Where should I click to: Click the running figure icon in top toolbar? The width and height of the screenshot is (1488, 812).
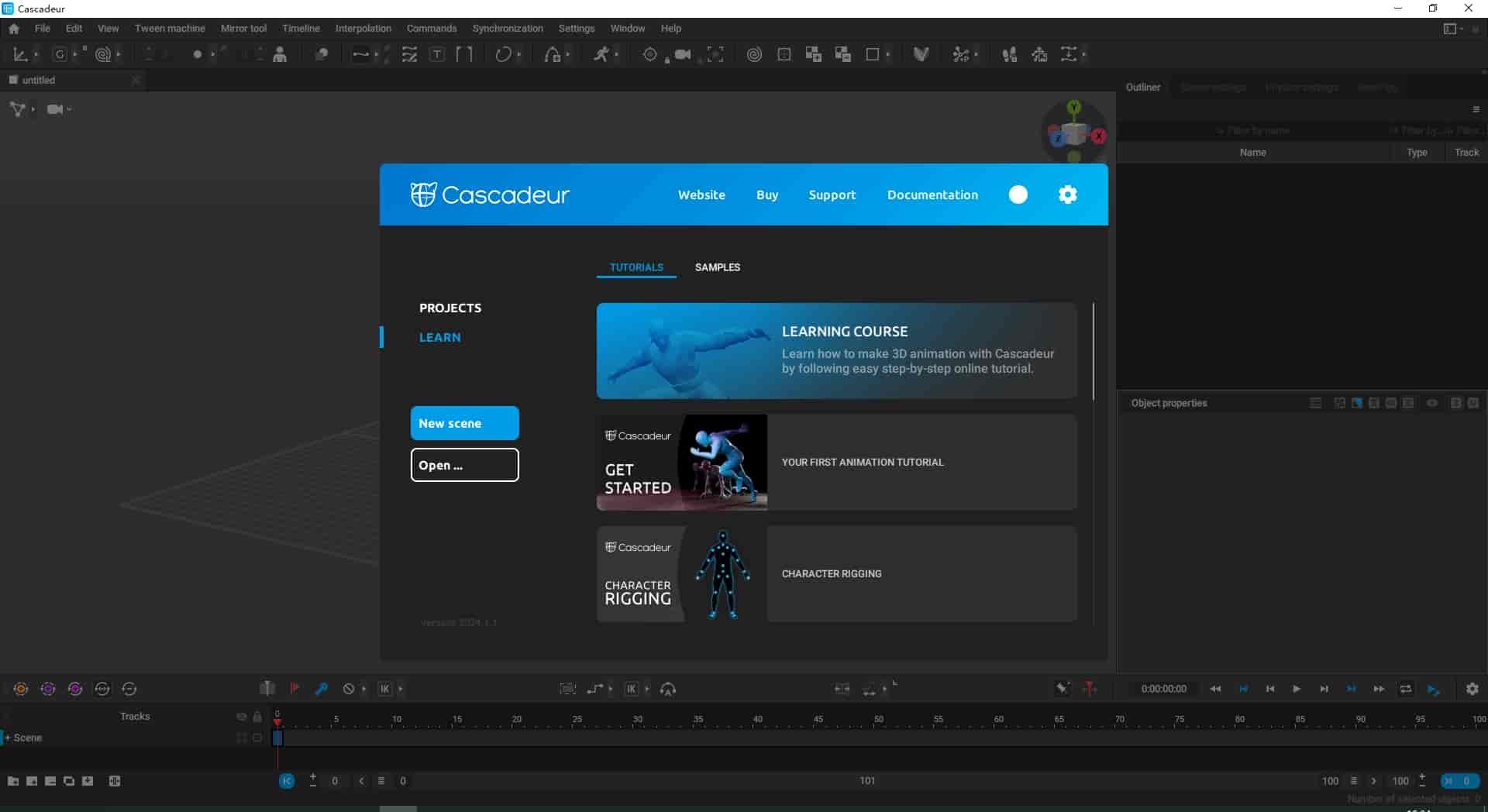(x=601, y=54)
